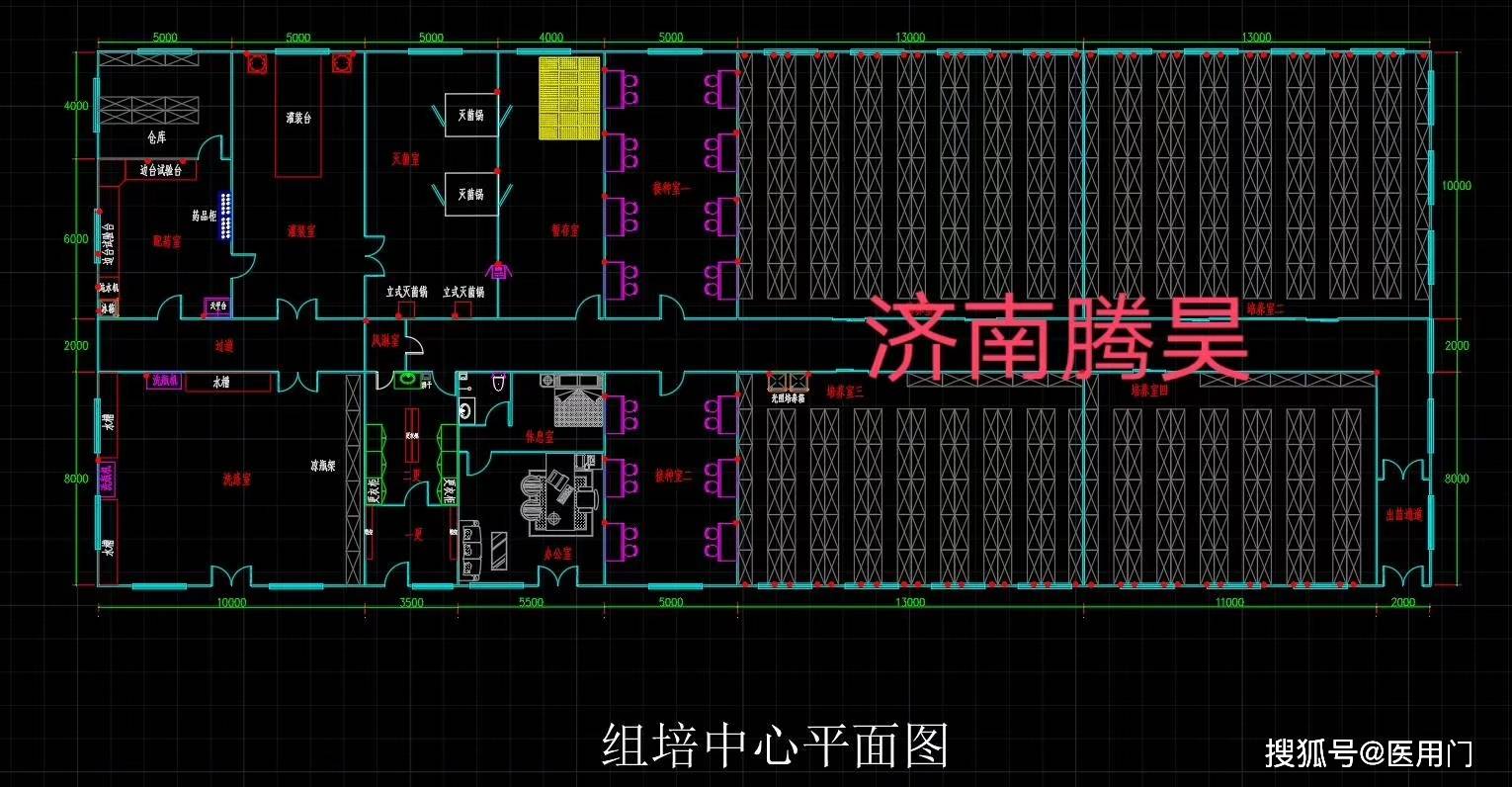Image resolution: width=1512 pixels, height=787 pixels.
Task: Click the 仓库 room label
Action: click(x=156, y=138)
